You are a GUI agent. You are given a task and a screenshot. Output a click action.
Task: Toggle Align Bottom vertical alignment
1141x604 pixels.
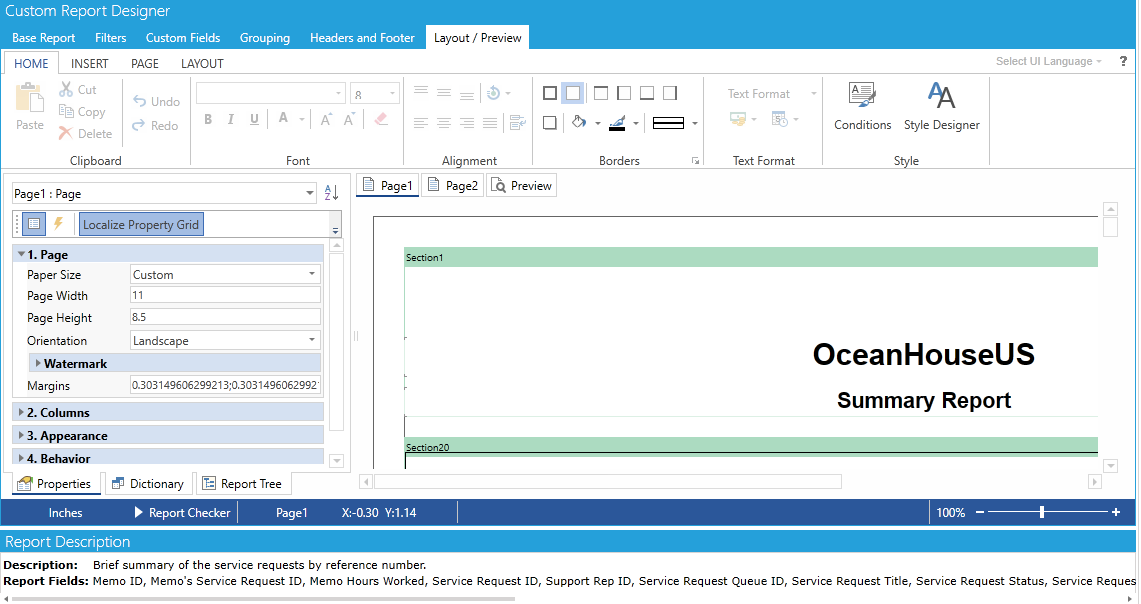click(x=467, y=94)
